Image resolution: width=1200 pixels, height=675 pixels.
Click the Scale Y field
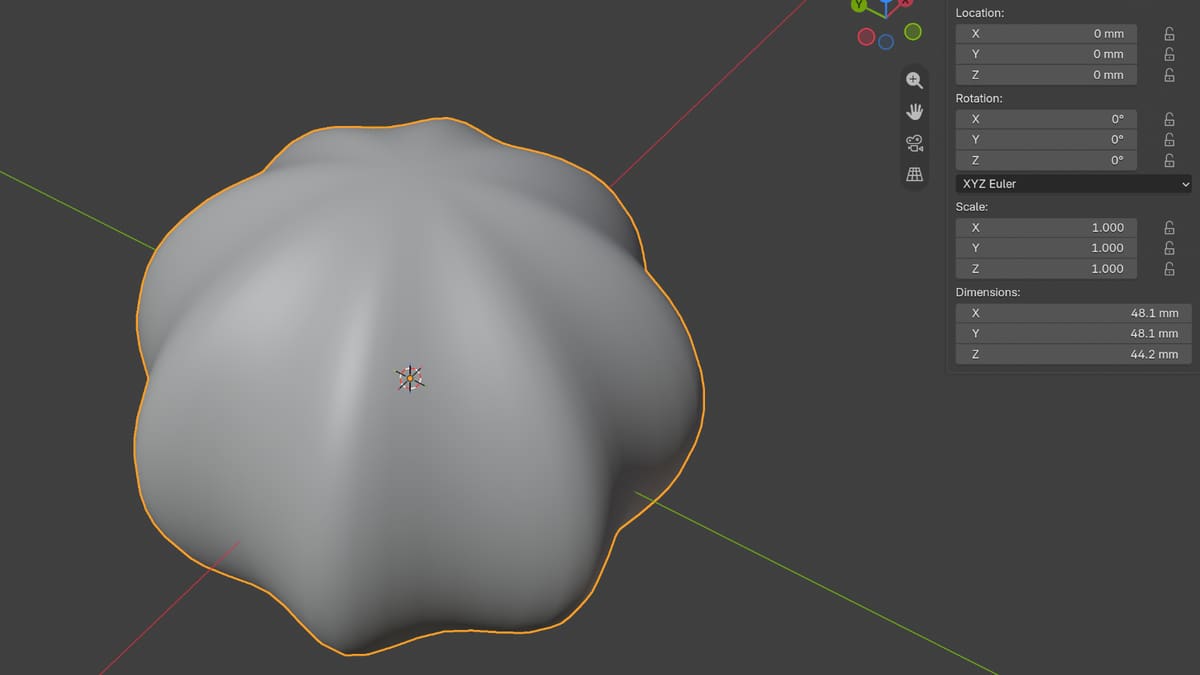[x=1047, y=248]
